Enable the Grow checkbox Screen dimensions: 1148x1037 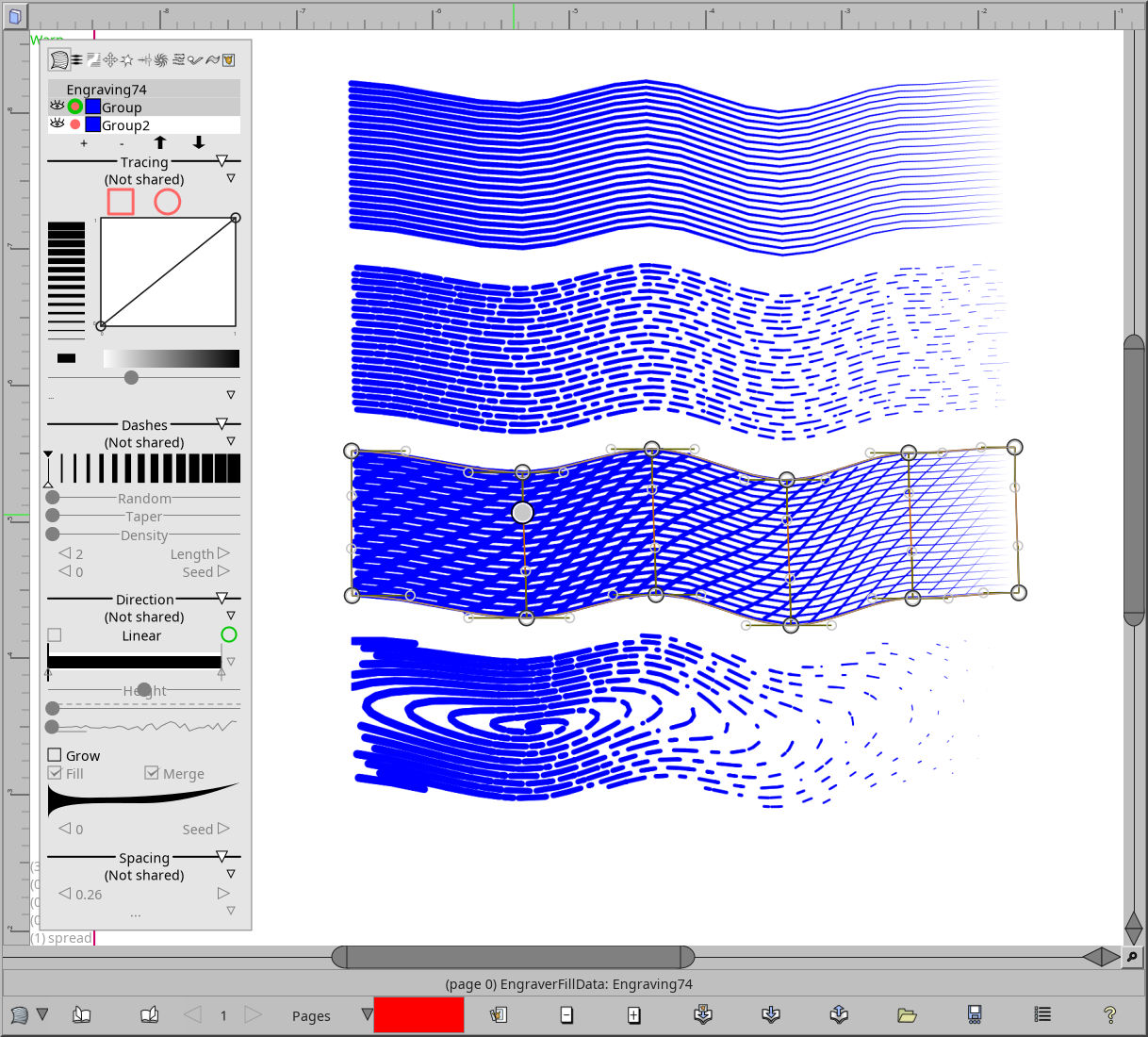coord(54,754)
